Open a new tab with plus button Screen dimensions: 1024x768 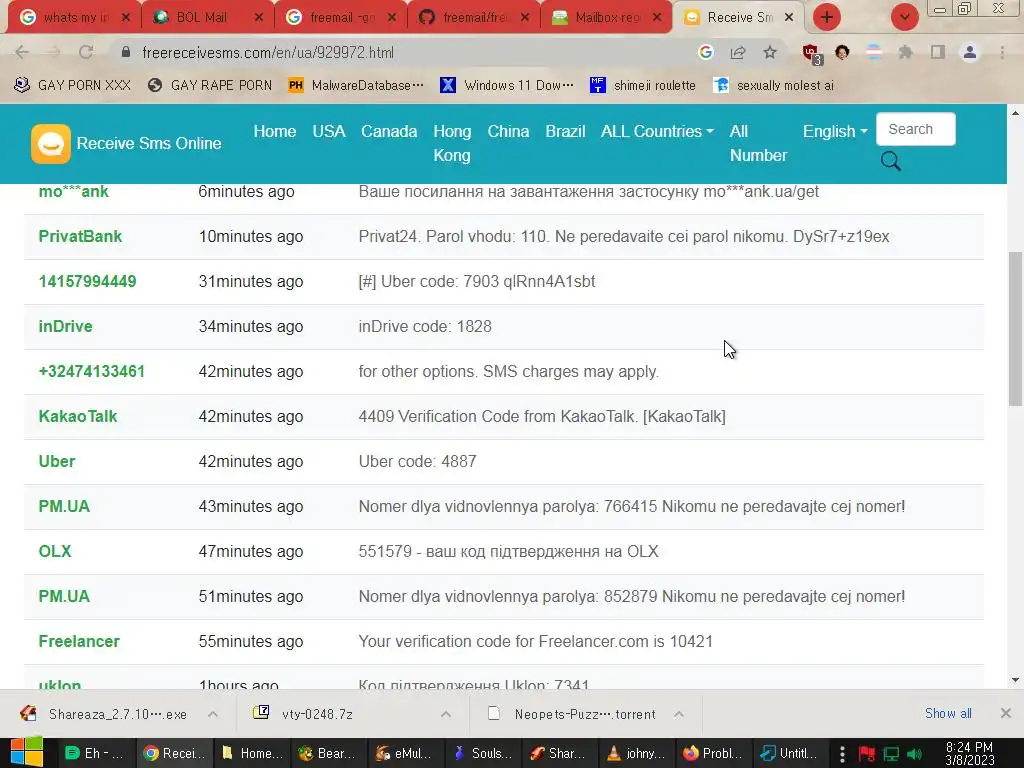click(826, 17)
